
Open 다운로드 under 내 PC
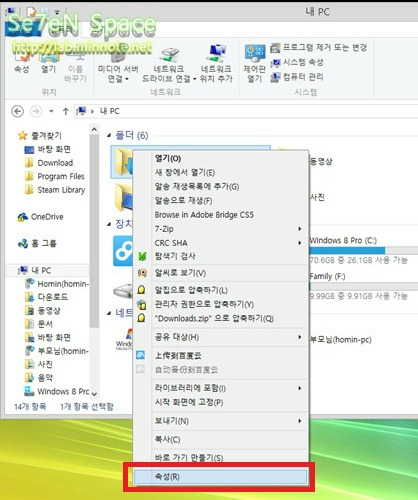(47, 297)
